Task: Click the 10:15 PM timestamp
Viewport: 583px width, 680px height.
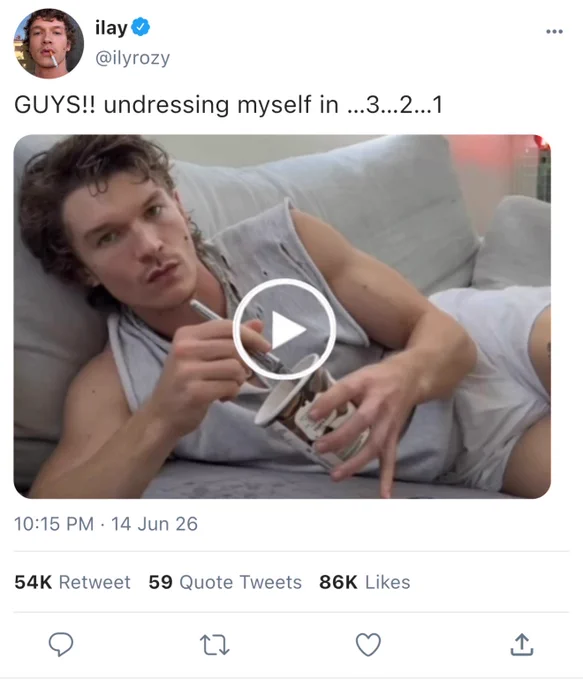Action: (x=54, y=524)
